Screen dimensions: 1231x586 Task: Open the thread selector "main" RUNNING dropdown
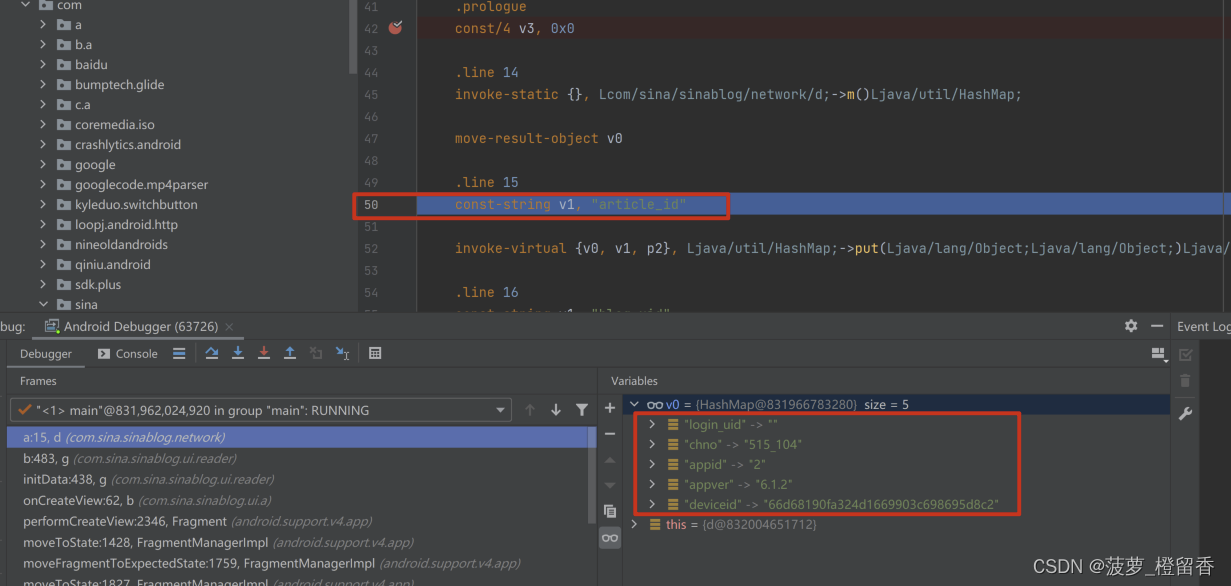(x=263, y=410)
